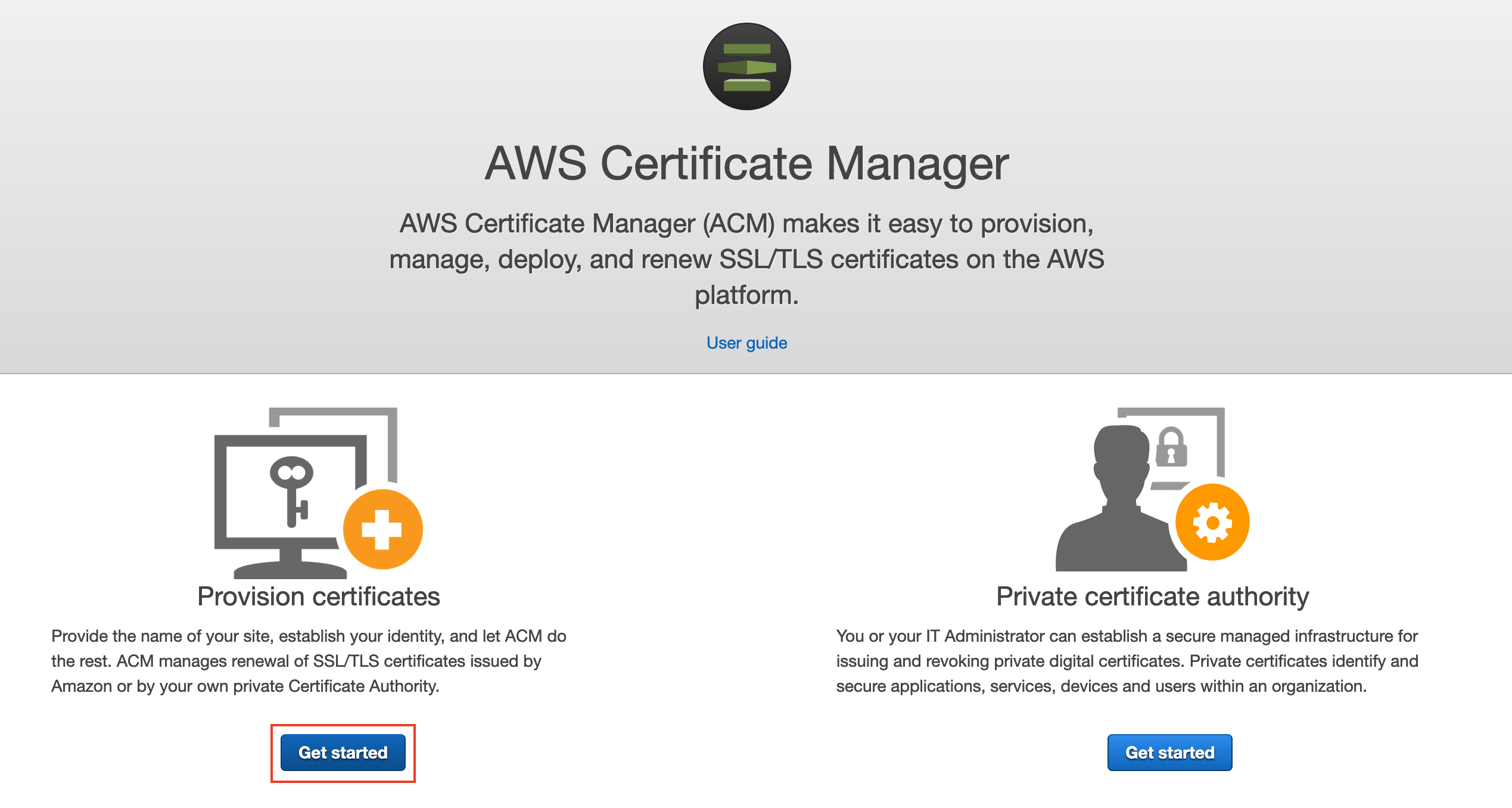Click the Provision certificates heading
The image size is (1512, 808).
(x=319, y=596)
